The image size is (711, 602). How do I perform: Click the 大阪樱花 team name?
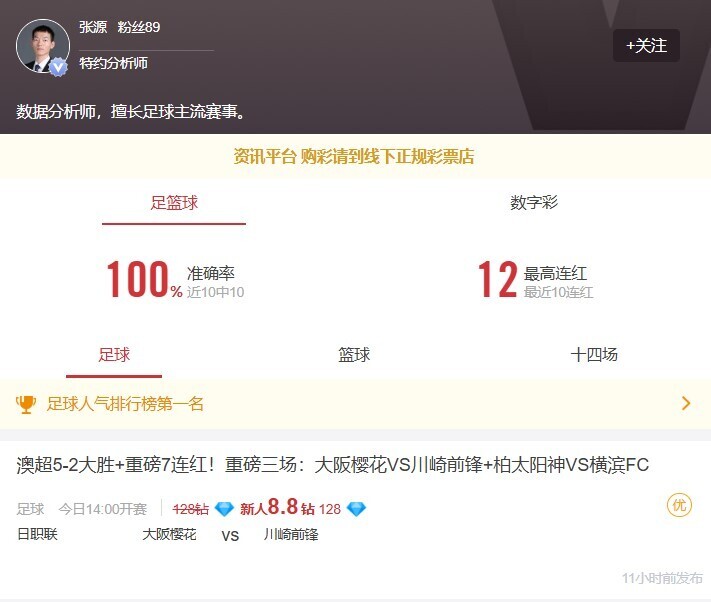tap(169, 534)
